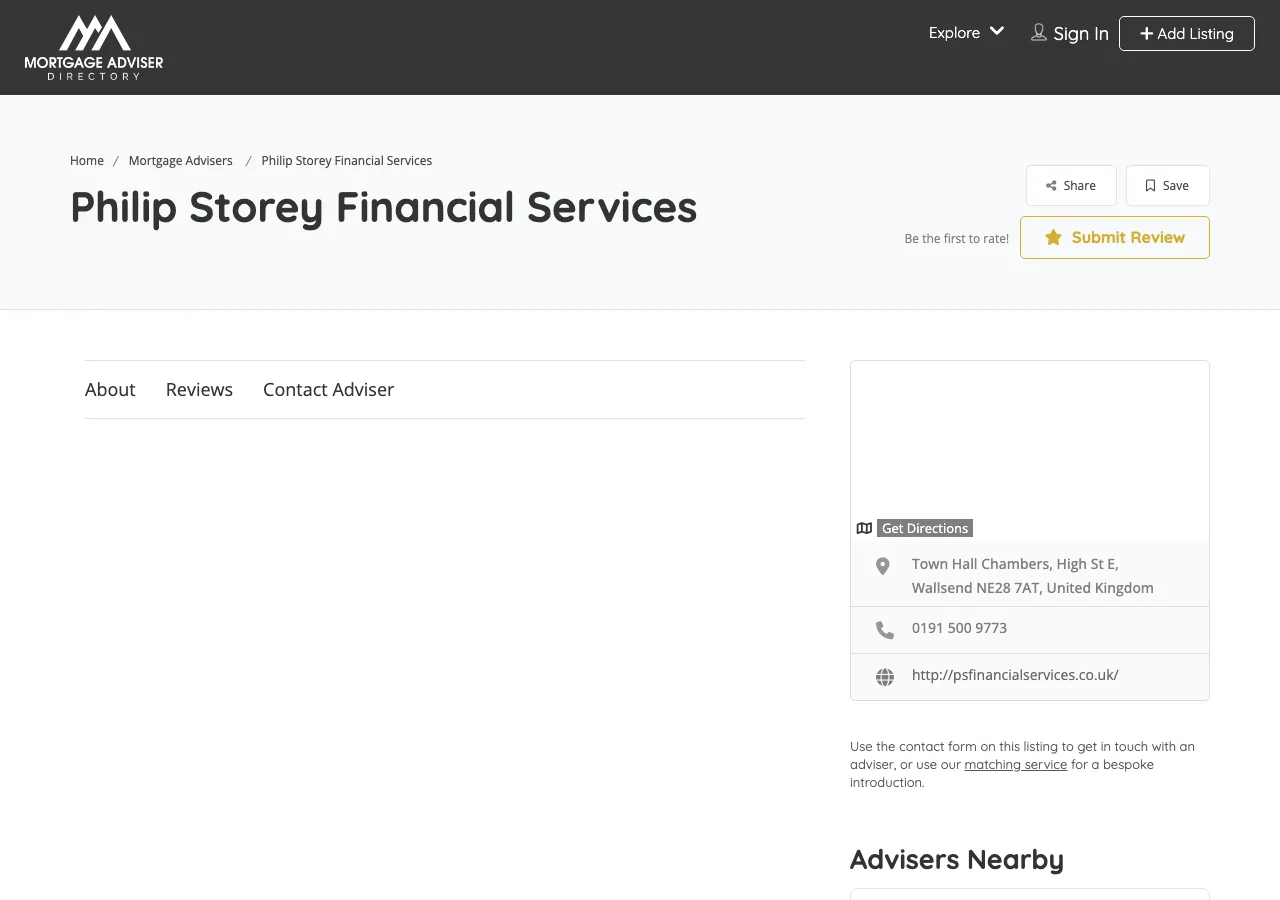Image resolution: width=1280 pixels, height=900 pixels.
Task: Open the matching service link
Action: 1015,764
